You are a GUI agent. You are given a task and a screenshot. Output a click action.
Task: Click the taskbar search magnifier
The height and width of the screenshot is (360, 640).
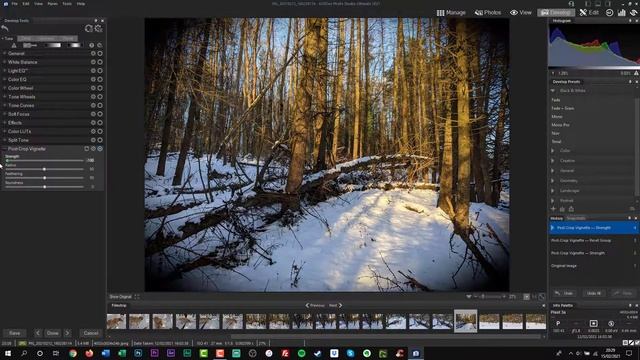(24, 353)
